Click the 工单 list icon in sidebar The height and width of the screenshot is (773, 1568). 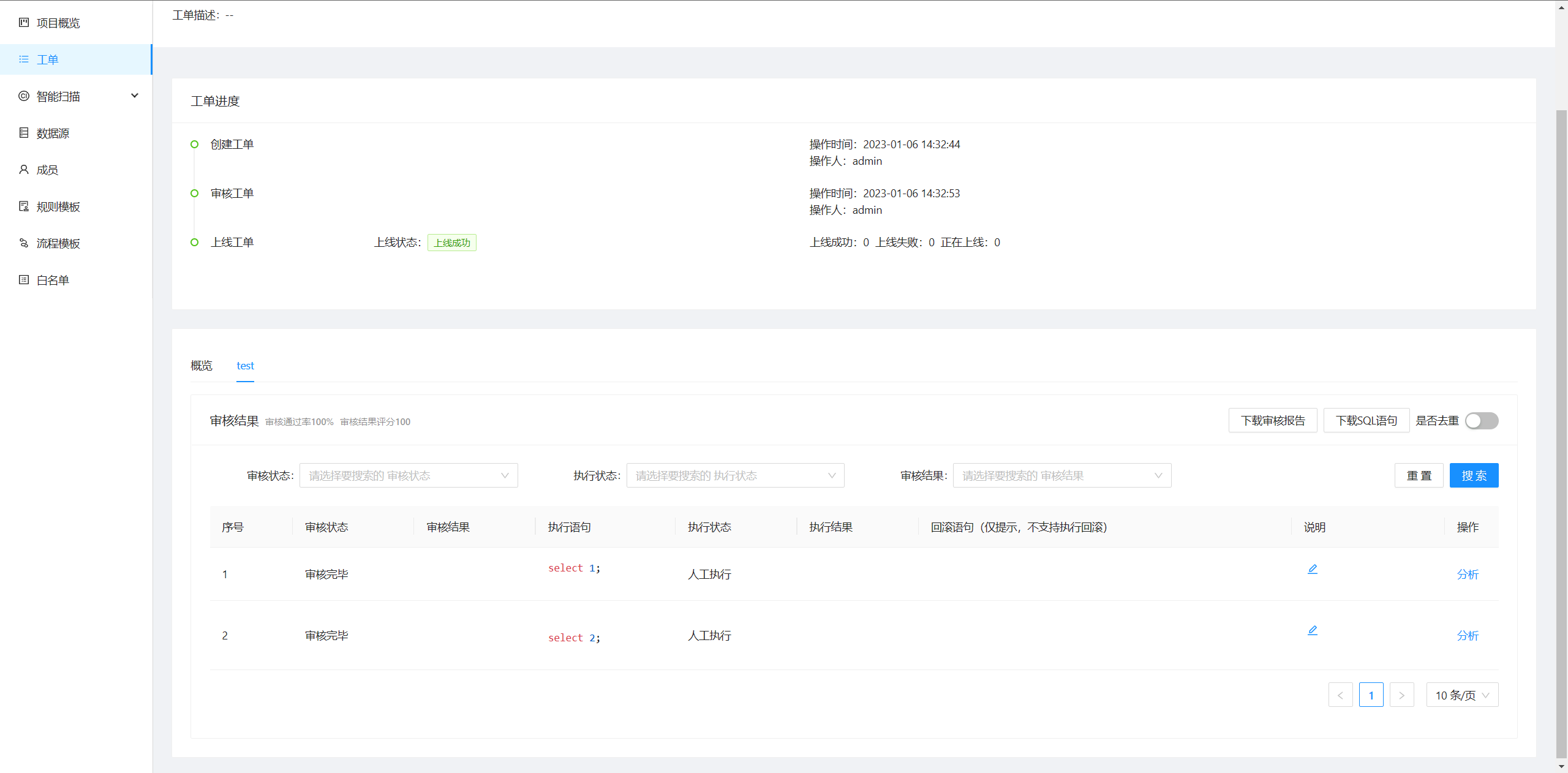click(x=24, y=59)
